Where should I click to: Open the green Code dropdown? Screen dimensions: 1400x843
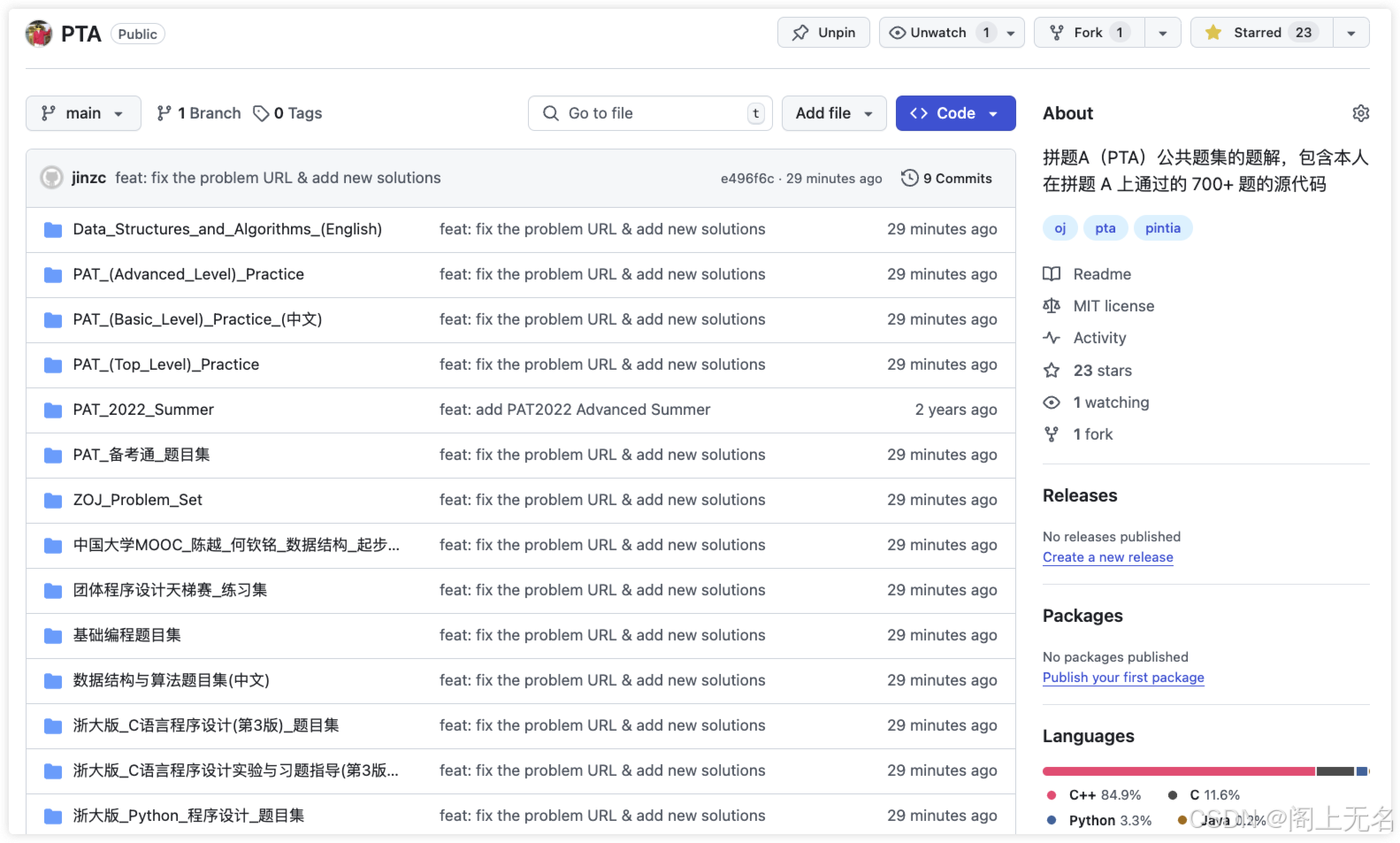click(x=955, y=113)
